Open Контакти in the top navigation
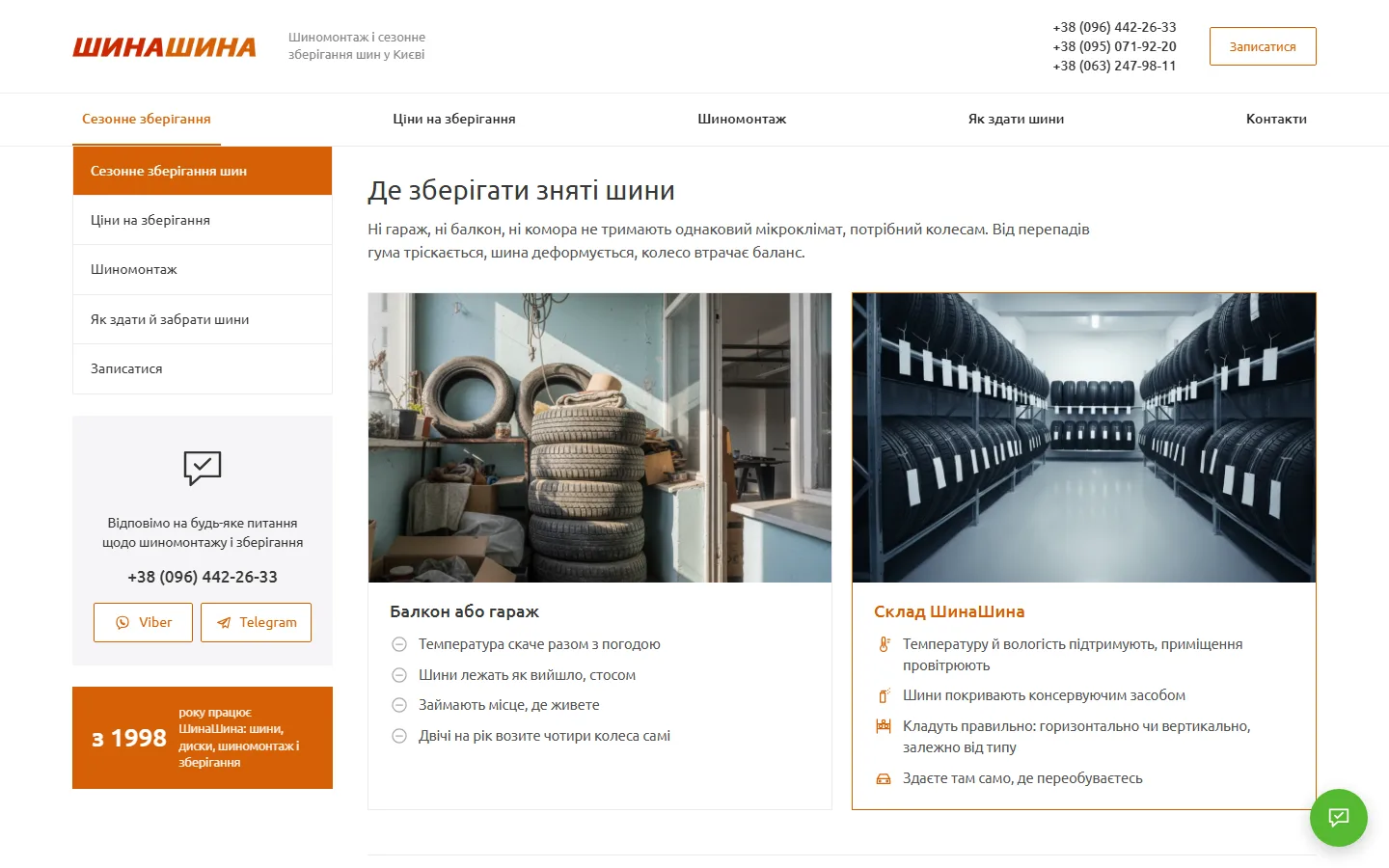This screenshot has width=1389, height=868. click(1276, 120)
